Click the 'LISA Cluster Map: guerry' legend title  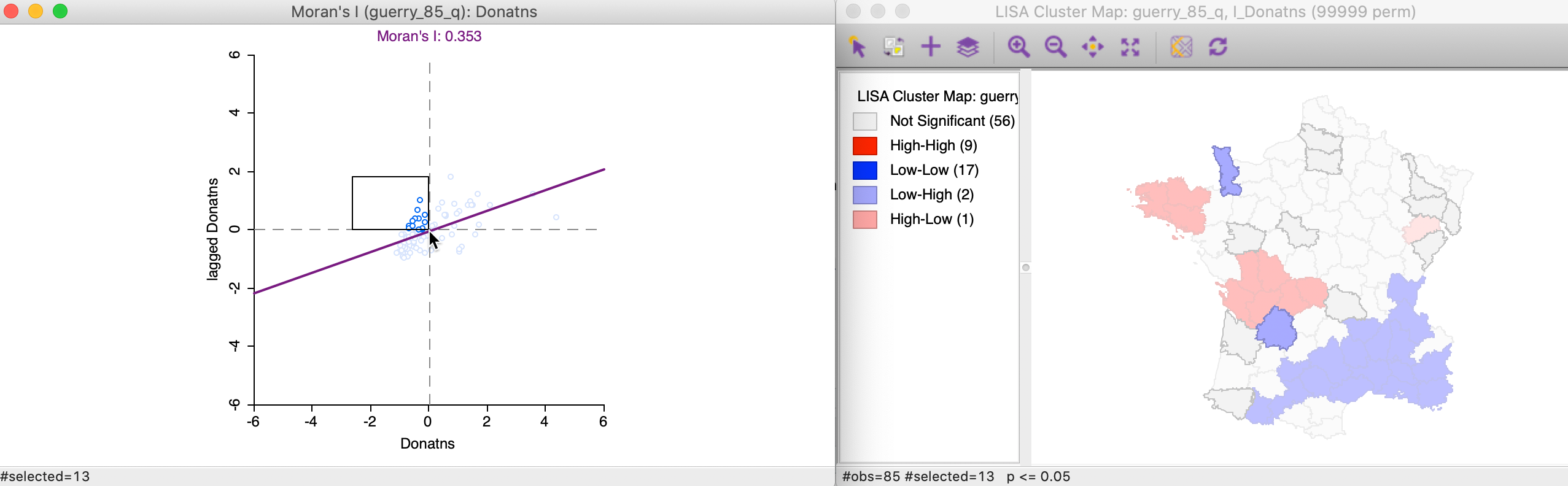tap(937, 96)
